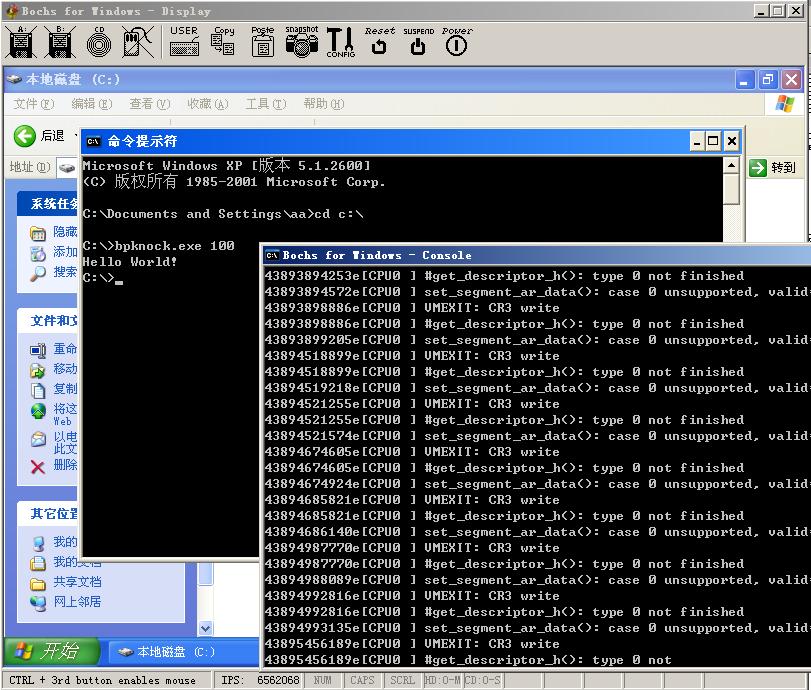This screenshot has width=811, height=690.
Task: Click the magnifier search icon in sidebar
Action: pos(38,273)
